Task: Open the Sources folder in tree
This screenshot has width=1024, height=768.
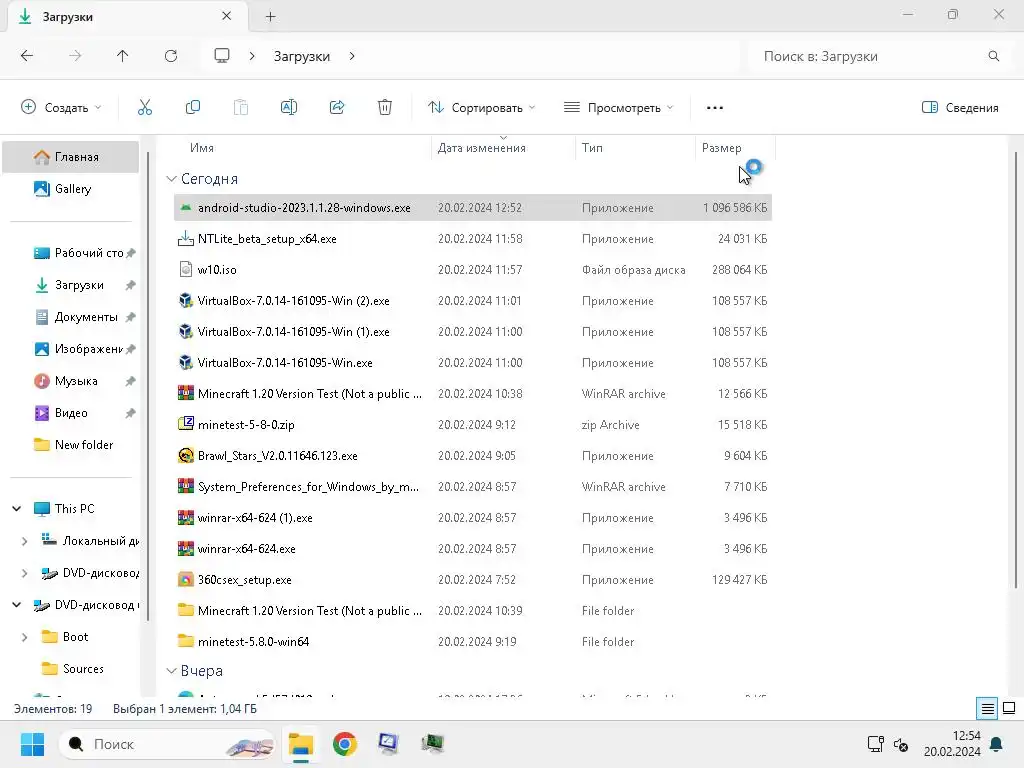Action: (x=71, y=669)
